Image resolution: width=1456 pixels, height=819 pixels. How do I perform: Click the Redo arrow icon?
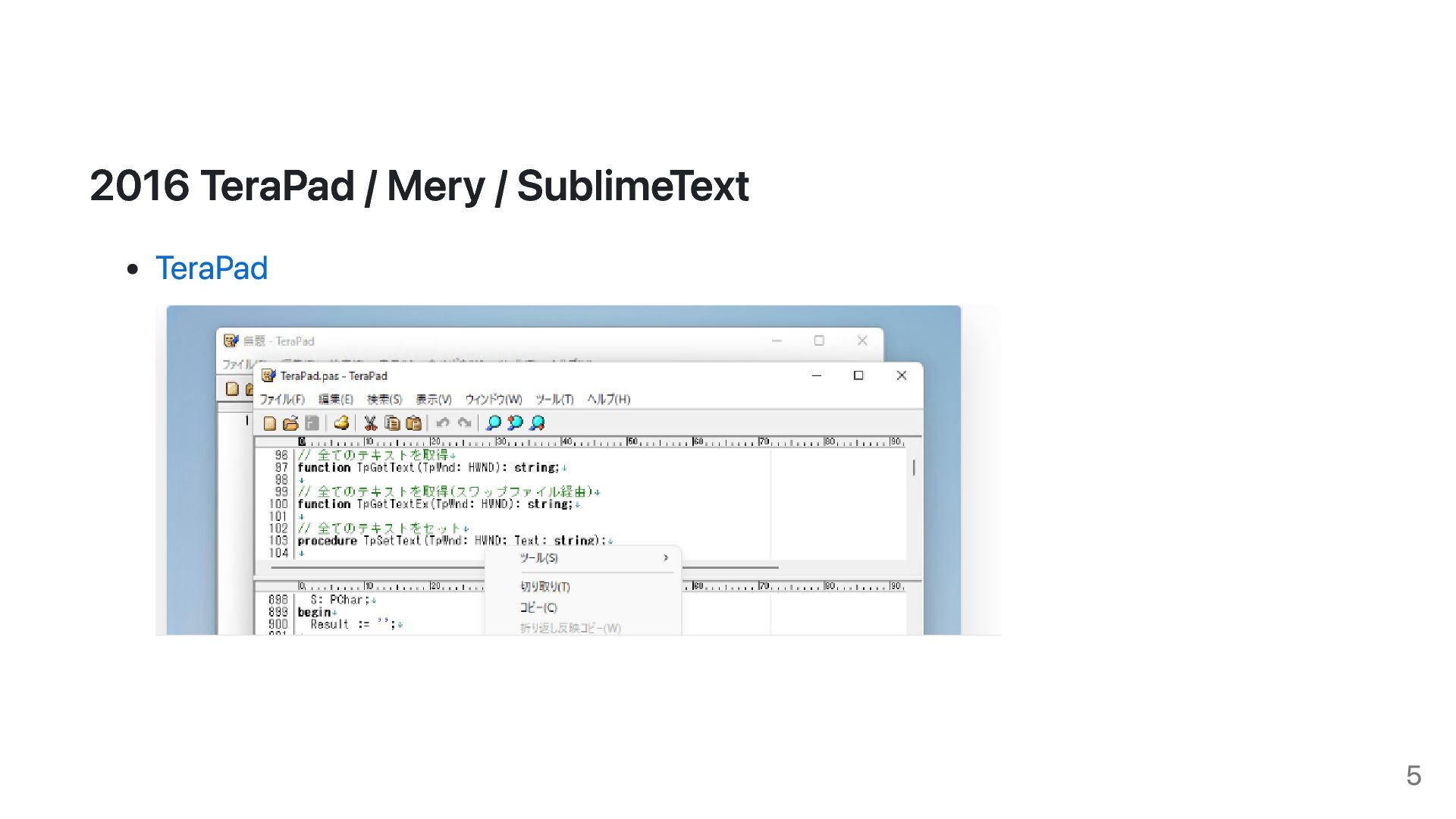[x=464, y=423]
